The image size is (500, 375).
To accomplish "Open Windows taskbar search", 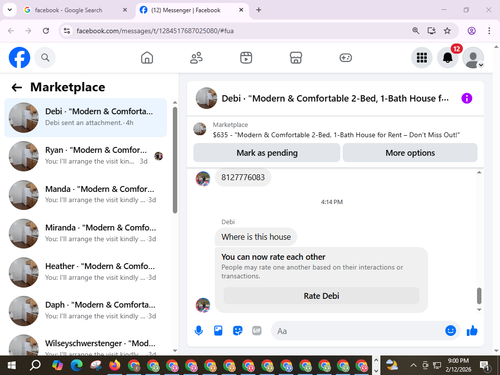I will pos(35,365).
